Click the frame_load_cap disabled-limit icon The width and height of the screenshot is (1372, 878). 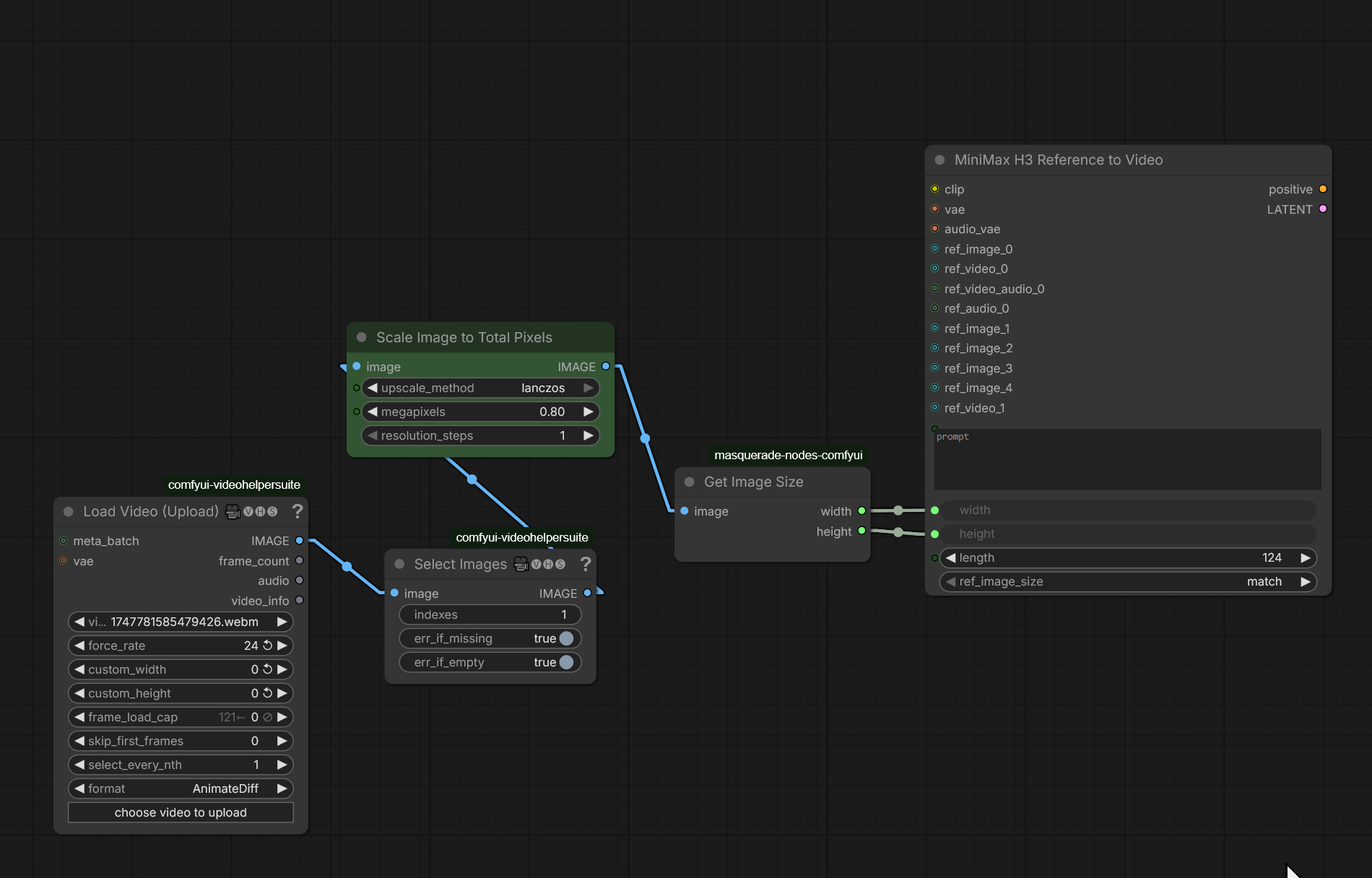coord(267,717)
